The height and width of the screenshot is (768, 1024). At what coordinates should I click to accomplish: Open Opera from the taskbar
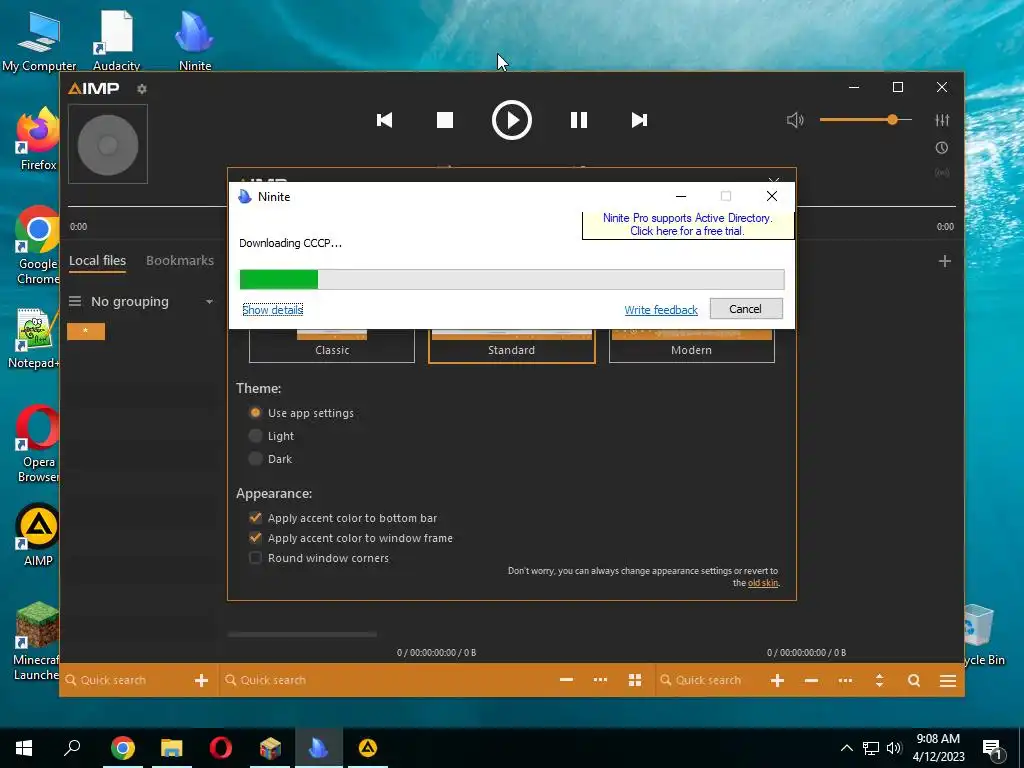[221, 748]
